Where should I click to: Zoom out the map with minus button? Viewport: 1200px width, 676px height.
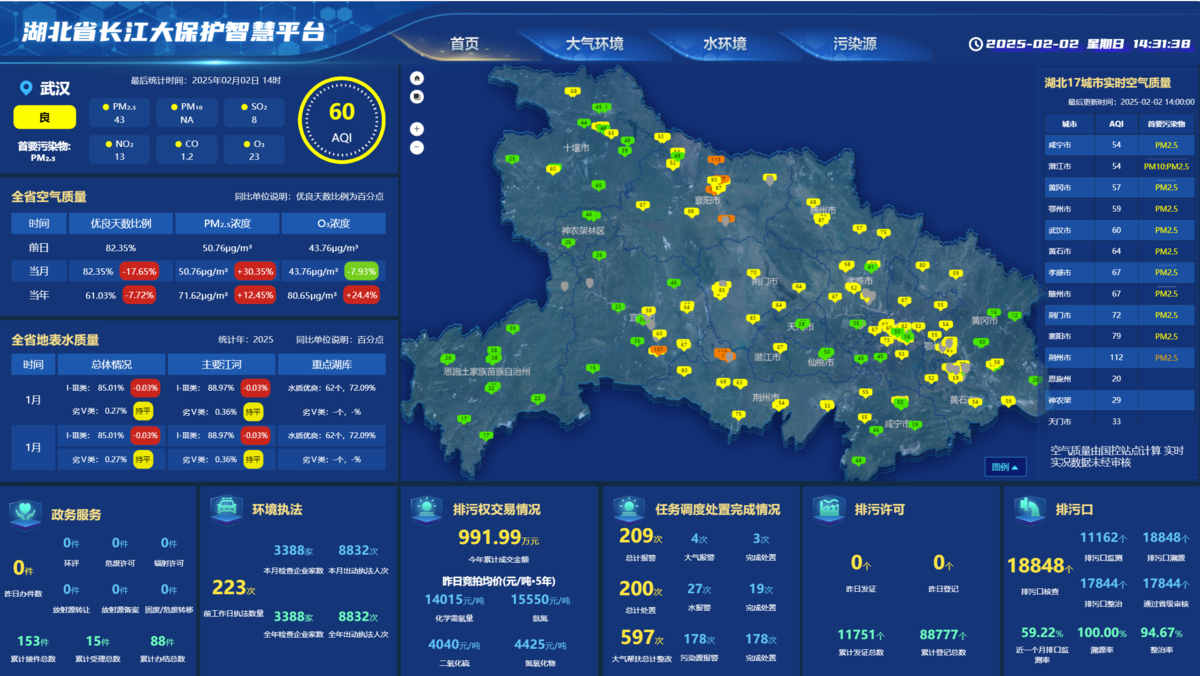pyautogui.click(x=417, y=148)
